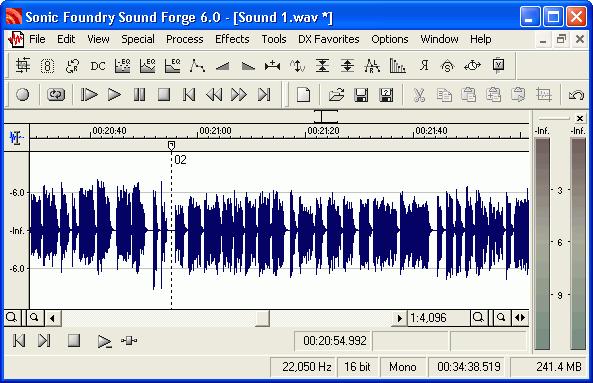
Task: Open the Effects menu
Action: tap(232, 39)
